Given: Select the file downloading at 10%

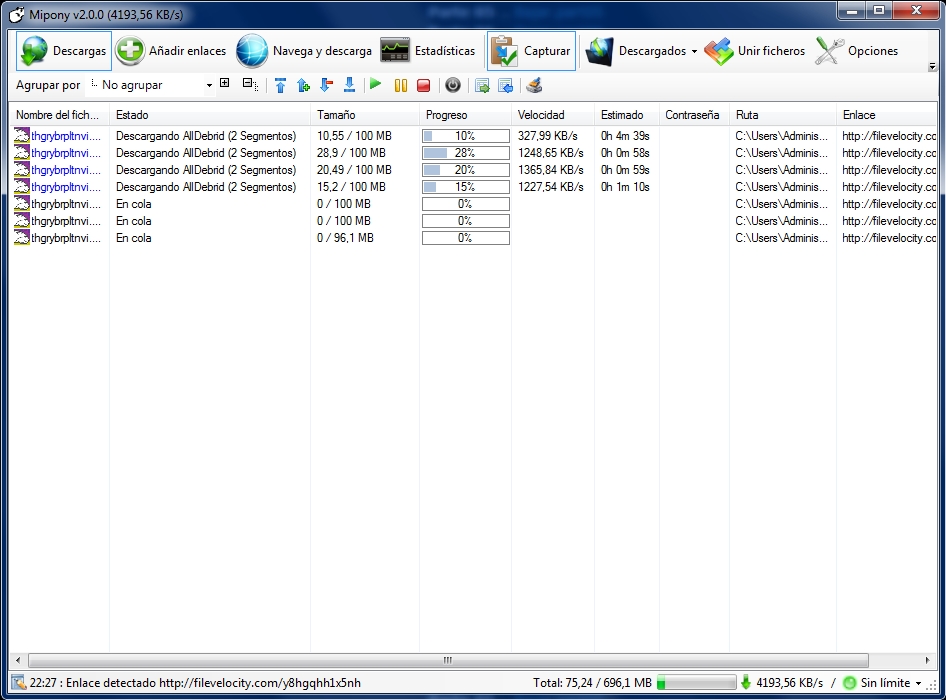Looking at the screenshot, I should click(x=66, y=136).
